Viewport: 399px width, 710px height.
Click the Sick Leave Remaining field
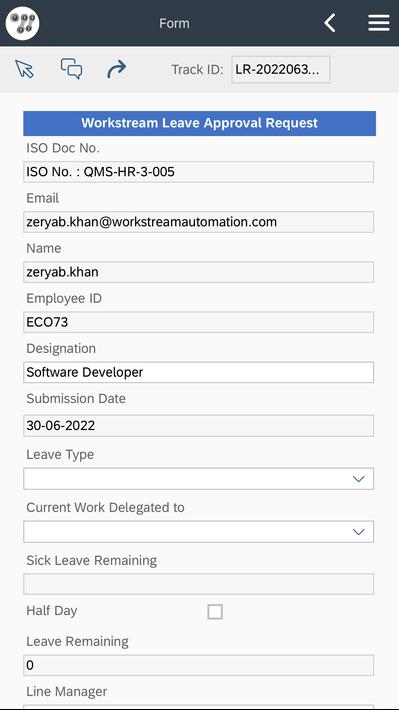198,584
